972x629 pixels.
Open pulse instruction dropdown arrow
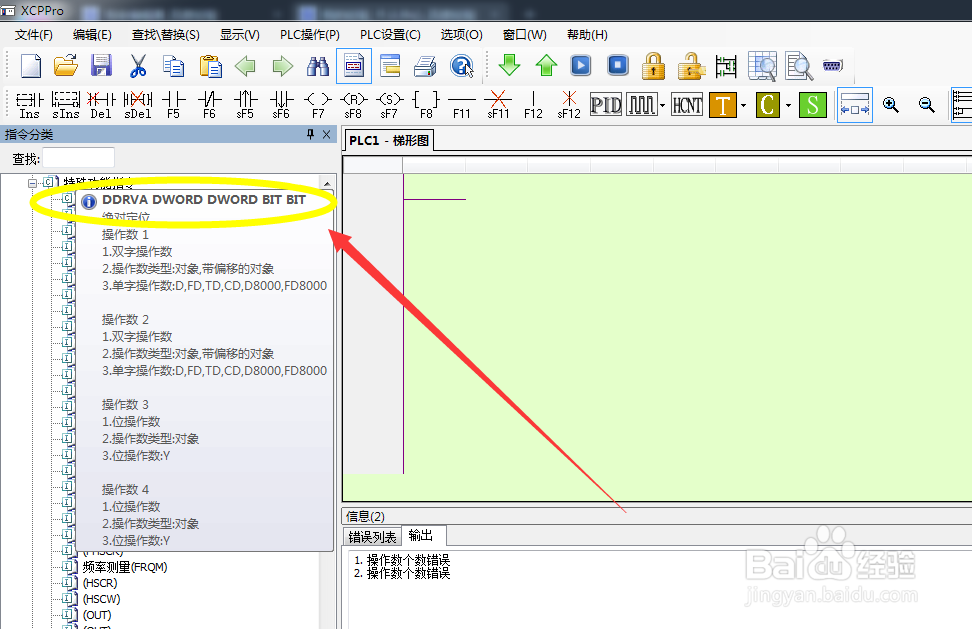[662, 105]
